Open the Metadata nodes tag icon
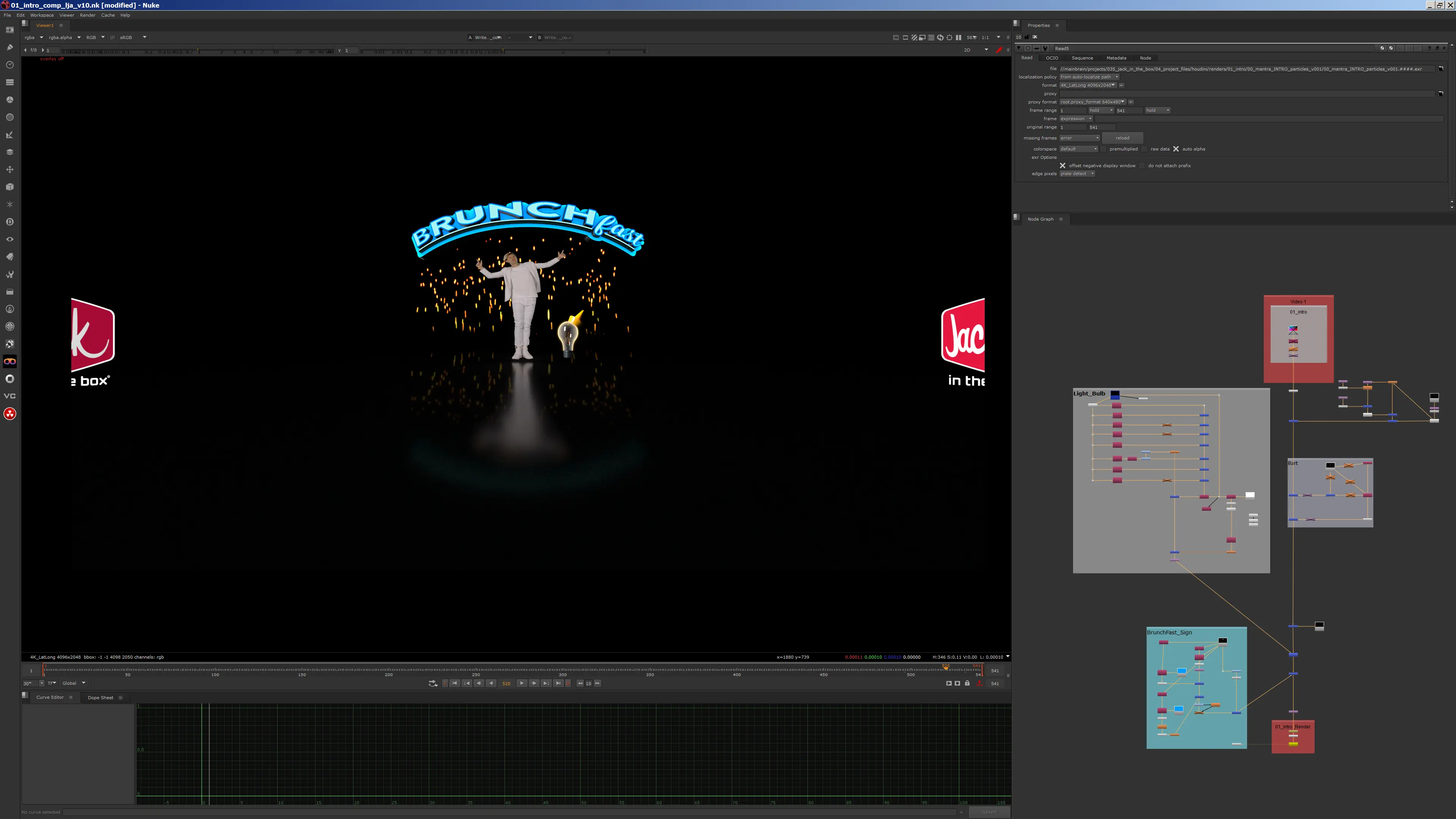 point(9,257)
